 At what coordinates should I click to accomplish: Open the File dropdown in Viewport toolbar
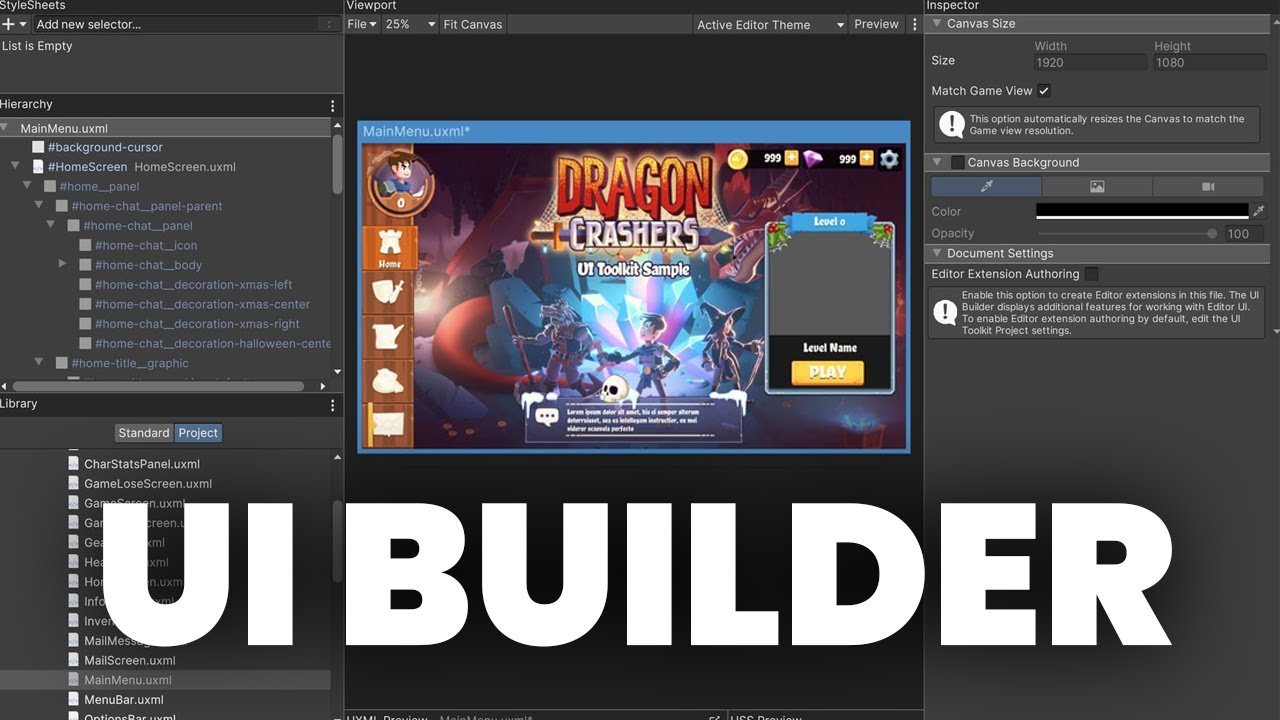point(362,25)
